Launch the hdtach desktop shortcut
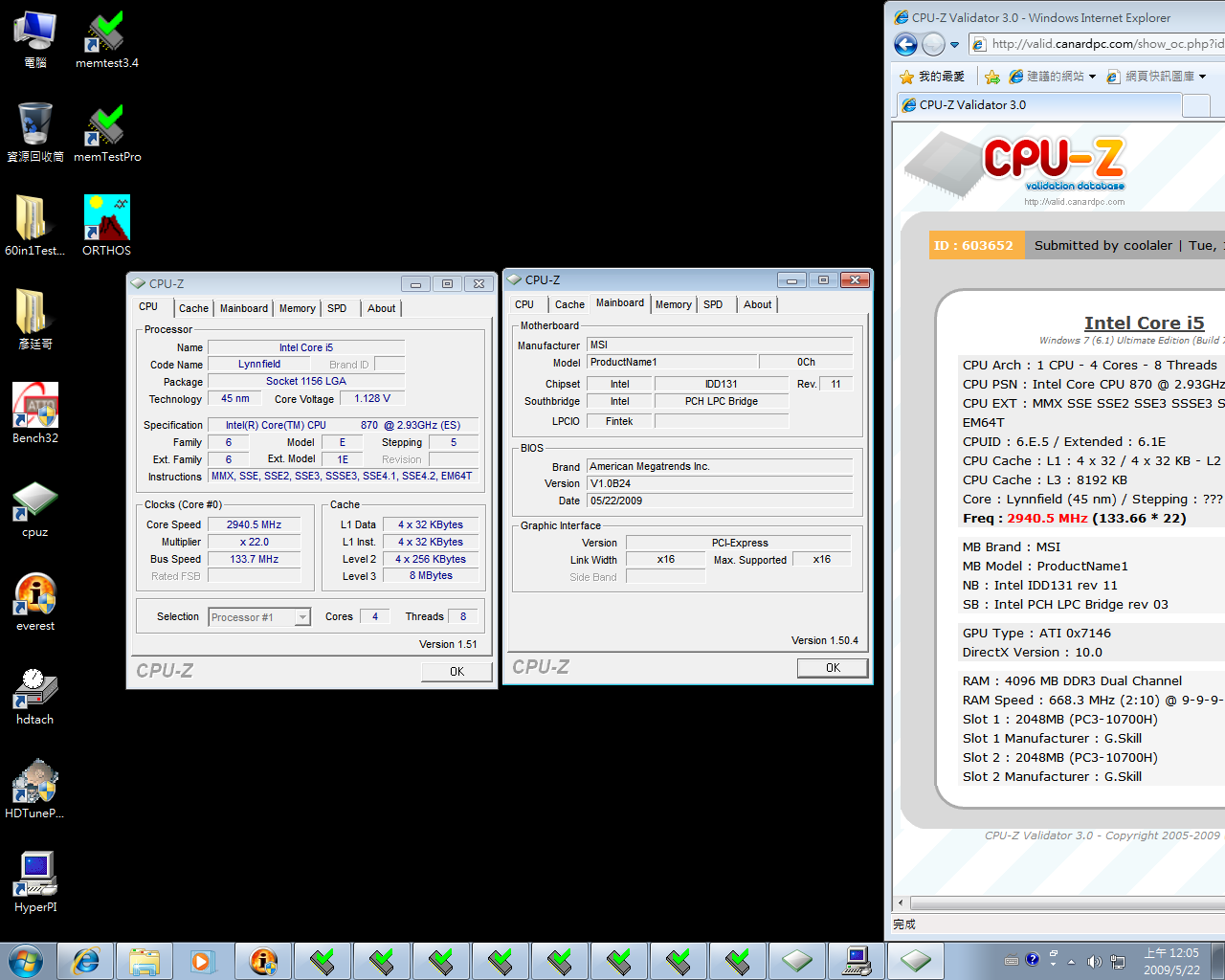Screen dimensions: 1225x980 tap(35, 696)
